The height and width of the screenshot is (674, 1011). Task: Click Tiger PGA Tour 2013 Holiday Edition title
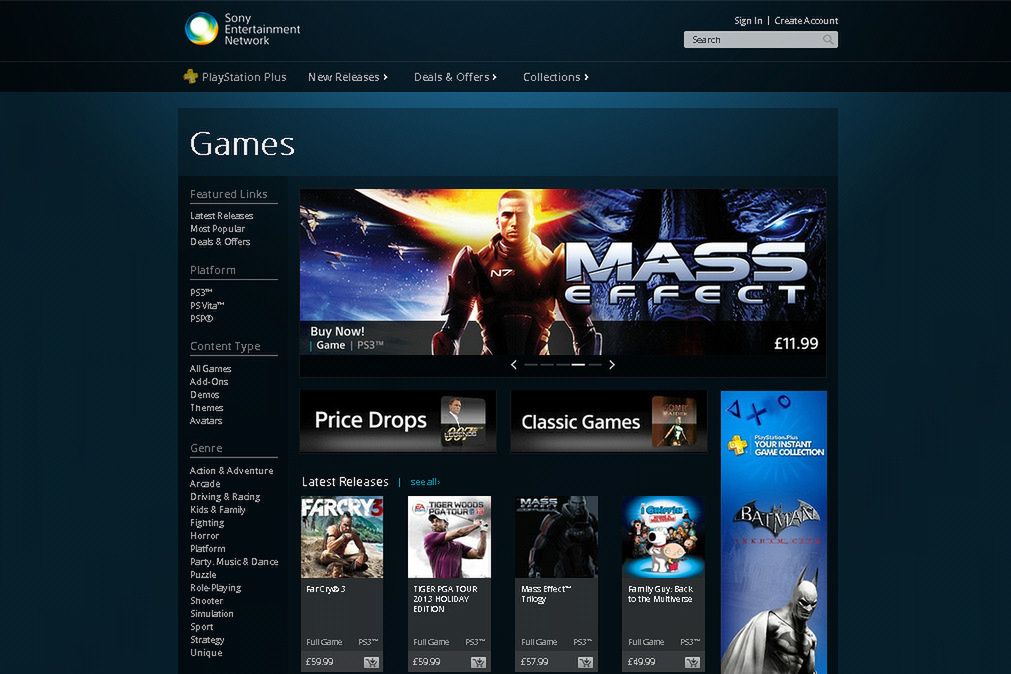(445, 599)
